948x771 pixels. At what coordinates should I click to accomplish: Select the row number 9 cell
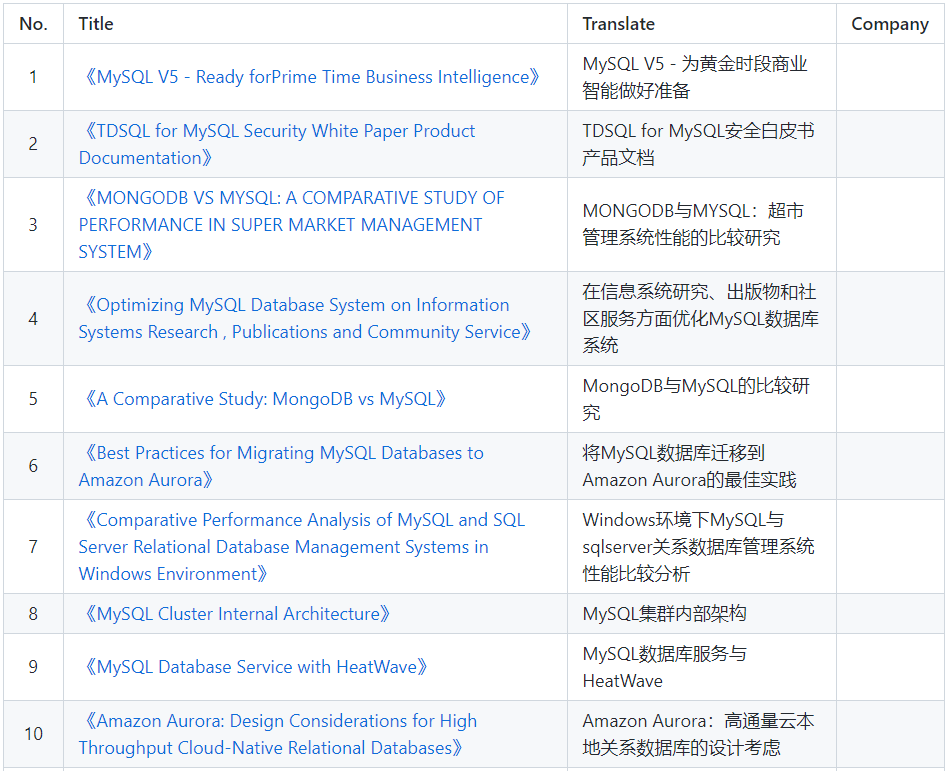point(33,667)
